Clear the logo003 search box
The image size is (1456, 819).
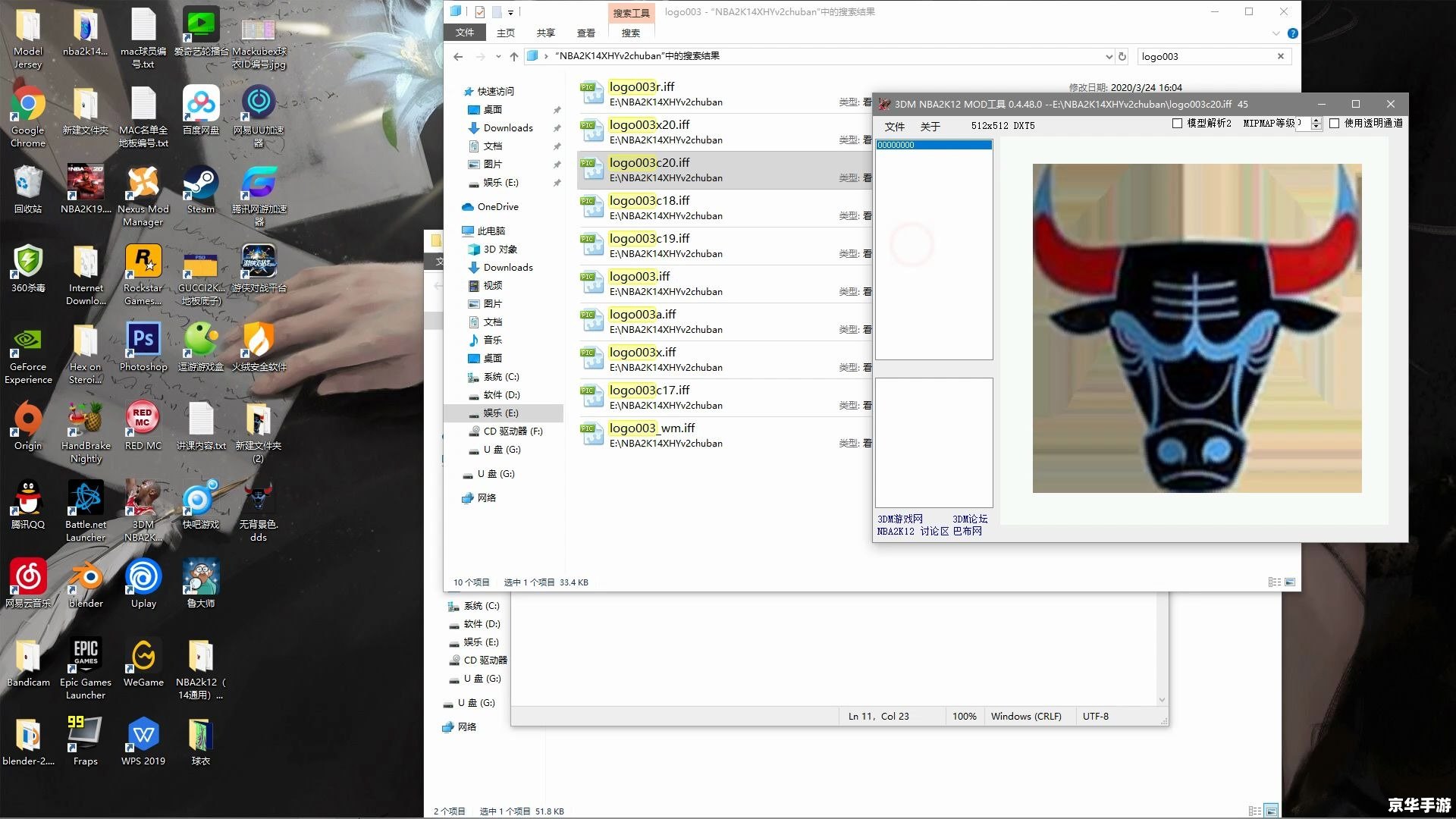[1281, 56]
